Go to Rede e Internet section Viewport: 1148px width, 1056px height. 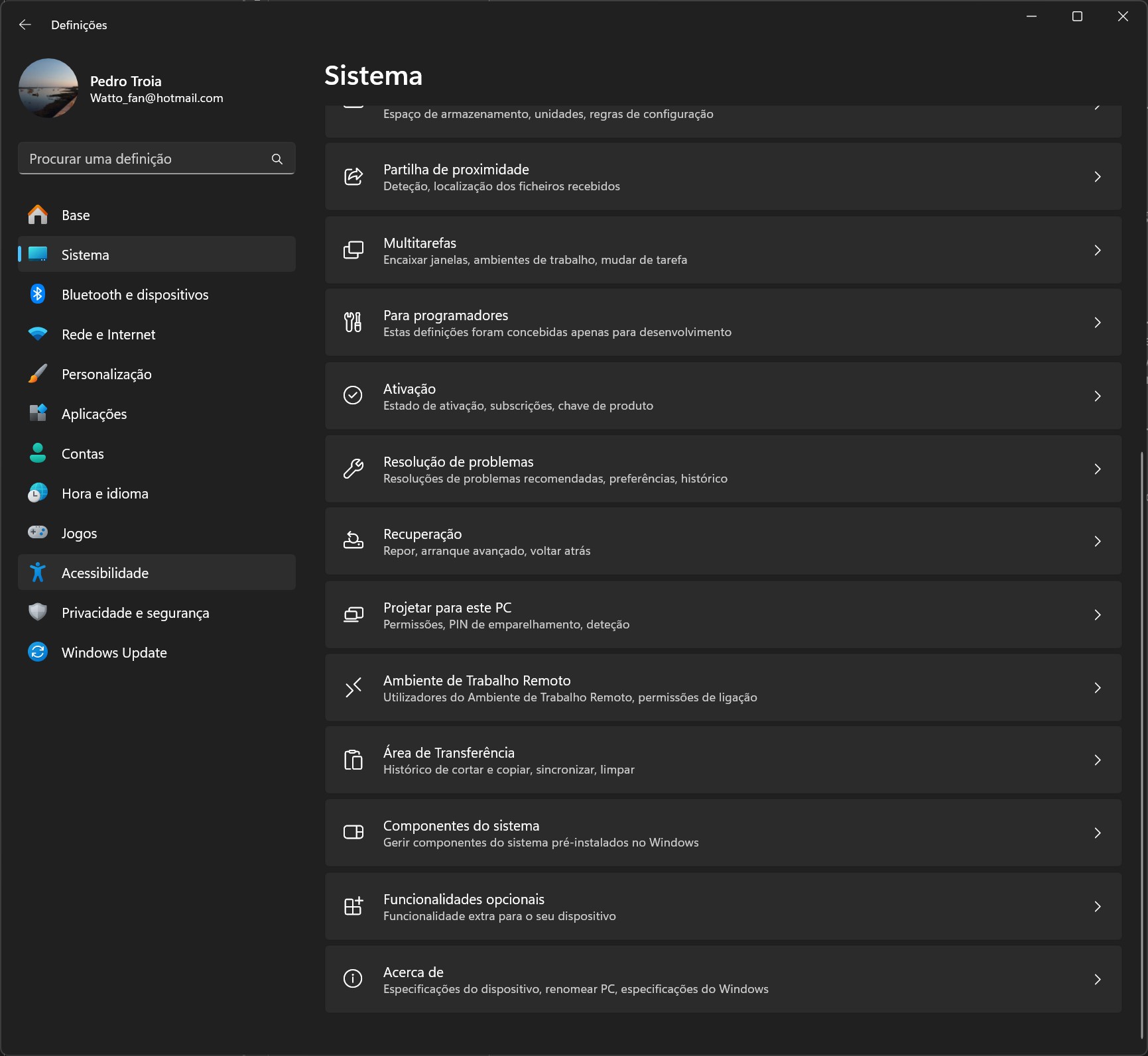[108, 334]
